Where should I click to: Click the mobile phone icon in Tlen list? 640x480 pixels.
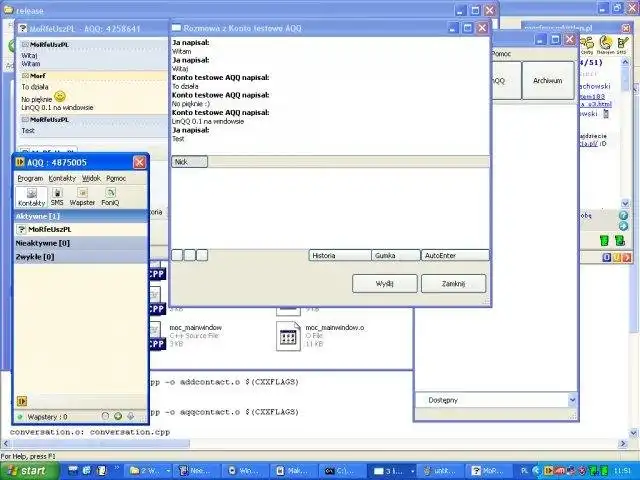pyautogui.click(x=606, y=113)
